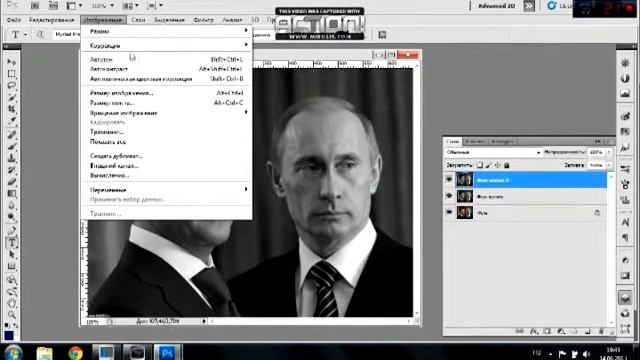Toggle lock image pixels brush icon

pos(489,165)
